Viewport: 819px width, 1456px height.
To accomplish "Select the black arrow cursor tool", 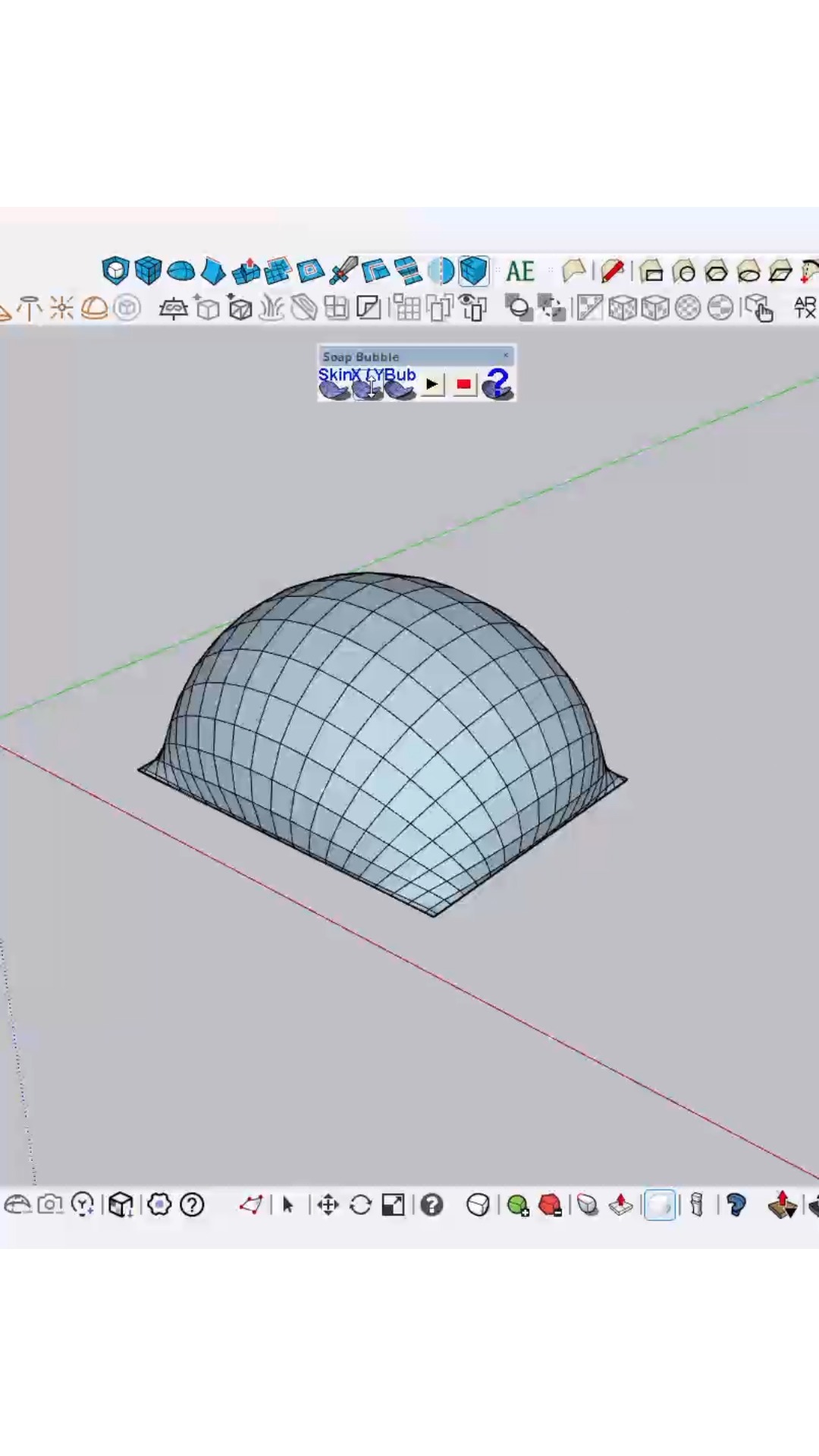I will click(288, 1205).
